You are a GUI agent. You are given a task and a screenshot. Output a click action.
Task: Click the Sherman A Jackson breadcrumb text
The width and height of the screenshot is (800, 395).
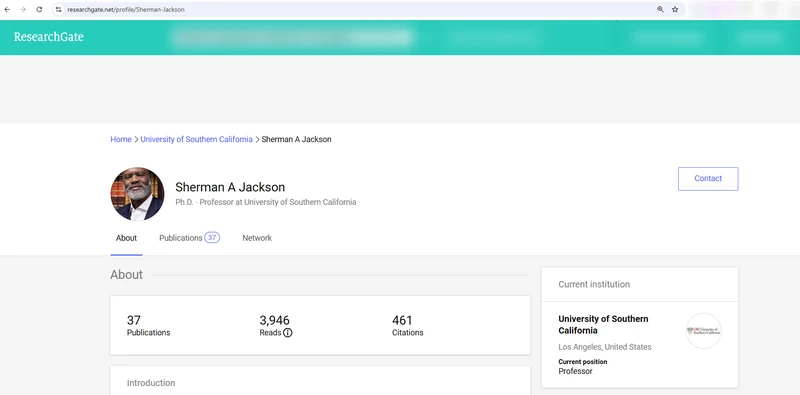click(x=296, y=139)
